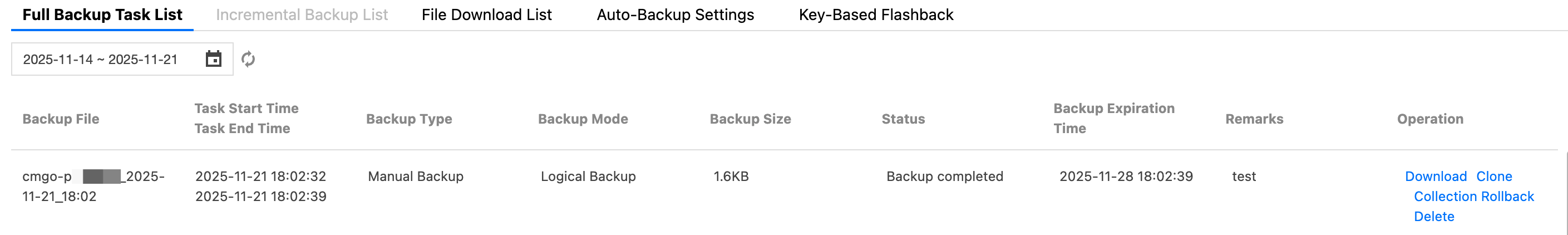Download the cmgo backup file

tap(1436, 176)
